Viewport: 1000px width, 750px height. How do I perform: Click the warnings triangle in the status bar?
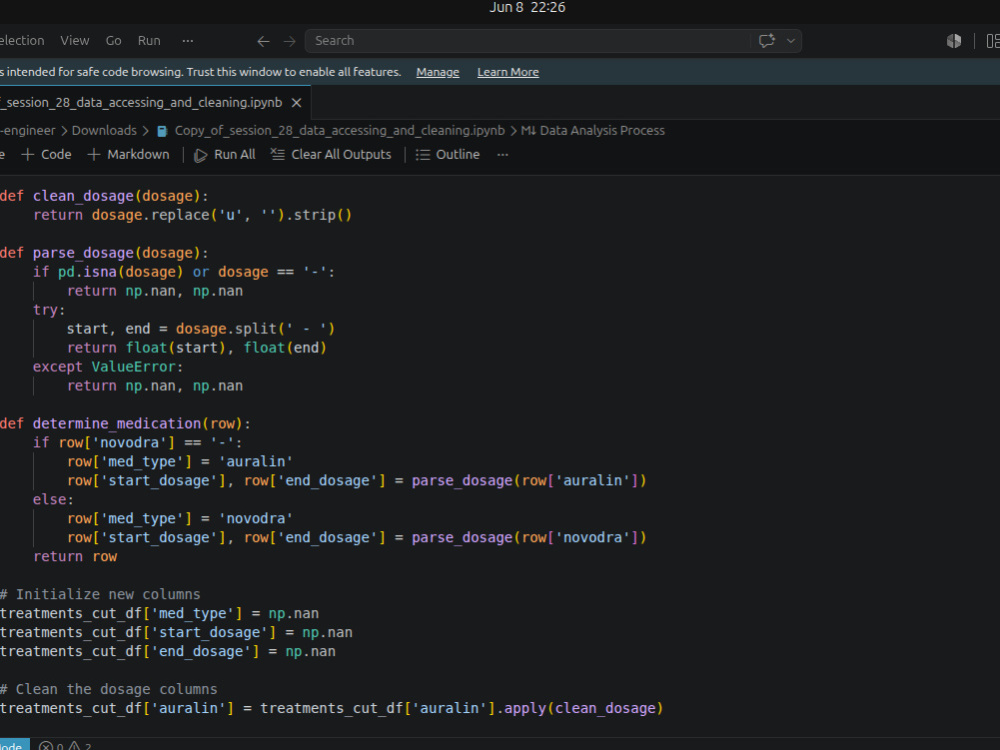pyautogui.click(x=75, y=746)
